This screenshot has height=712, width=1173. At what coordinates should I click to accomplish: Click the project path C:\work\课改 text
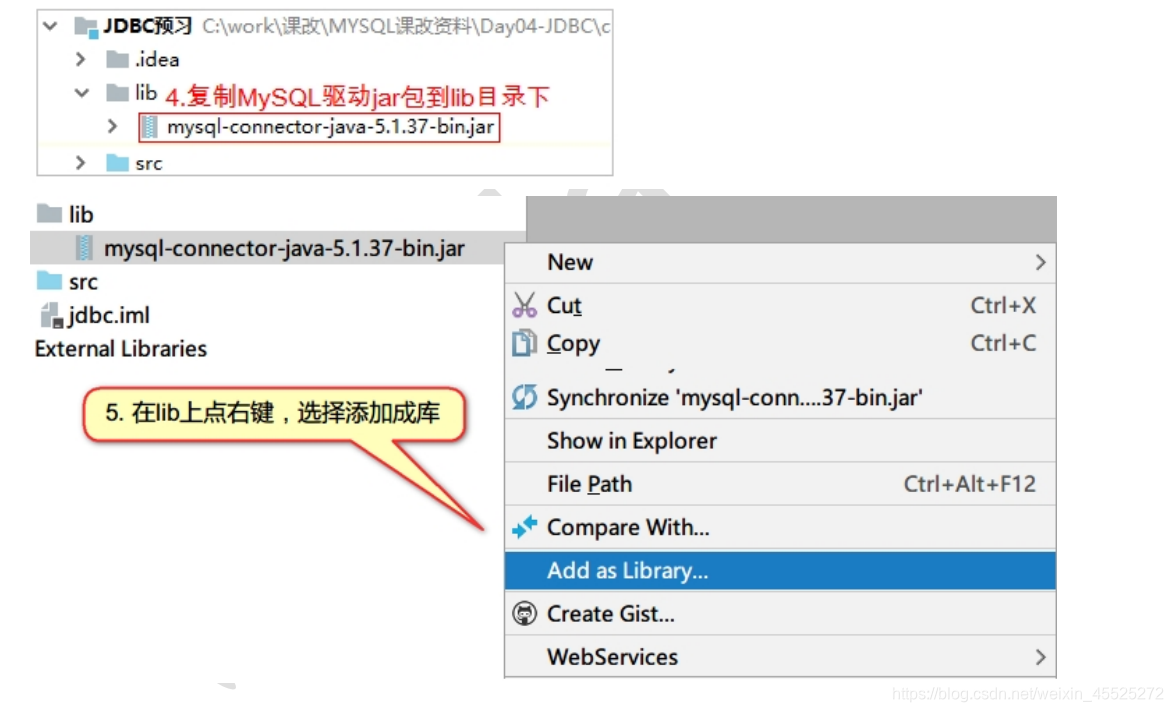pyautogui.click(x=406, y=27)
